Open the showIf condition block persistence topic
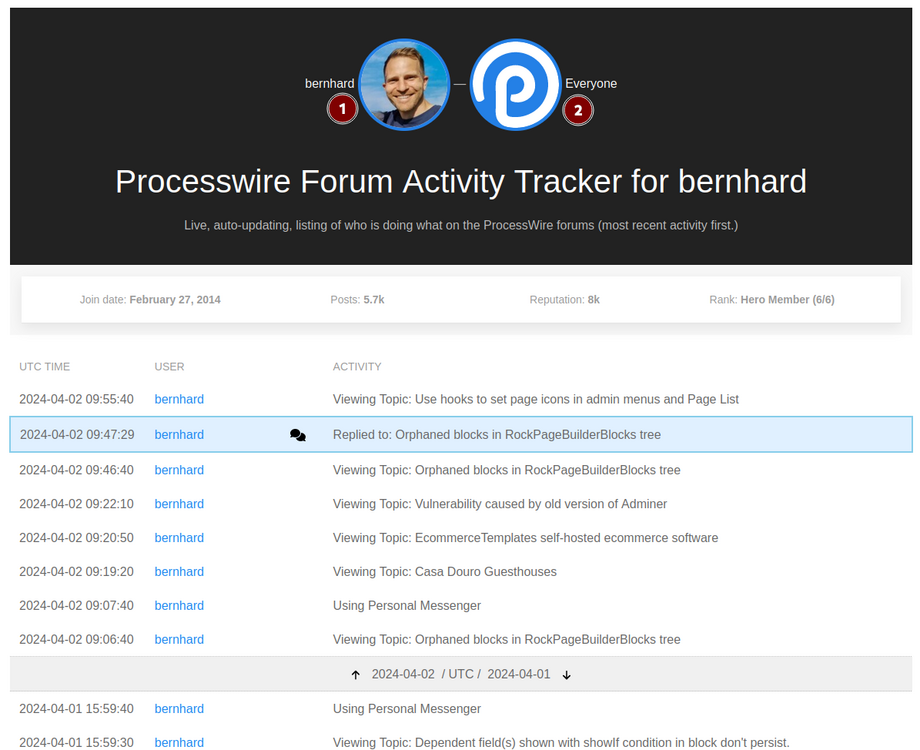Viewport: 920px width, 750px height. 561,742
